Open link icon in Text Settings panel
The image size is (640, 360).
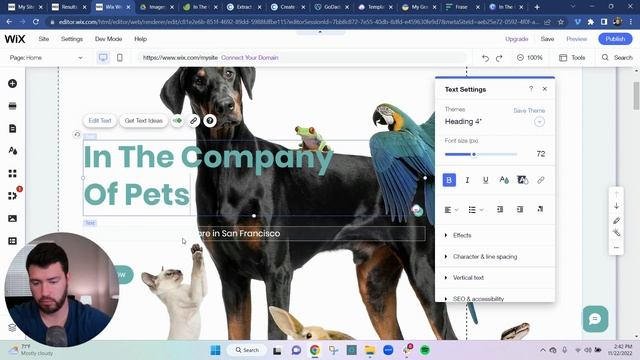pyautogui.click(x=541, y=180)
